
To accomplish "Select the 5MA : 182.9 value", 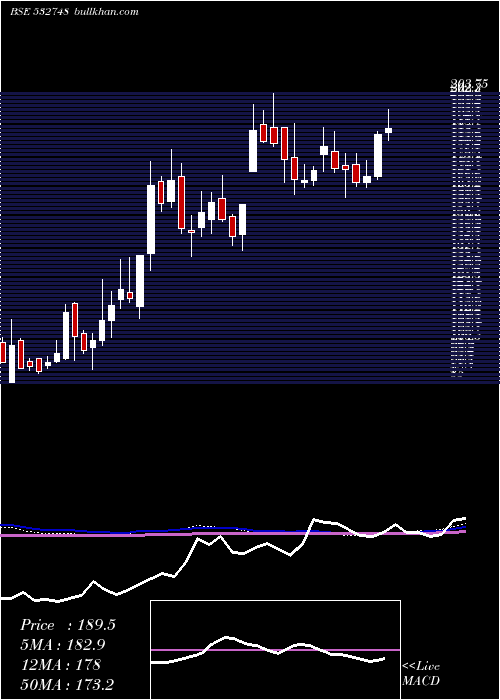I will pos(64,645).
